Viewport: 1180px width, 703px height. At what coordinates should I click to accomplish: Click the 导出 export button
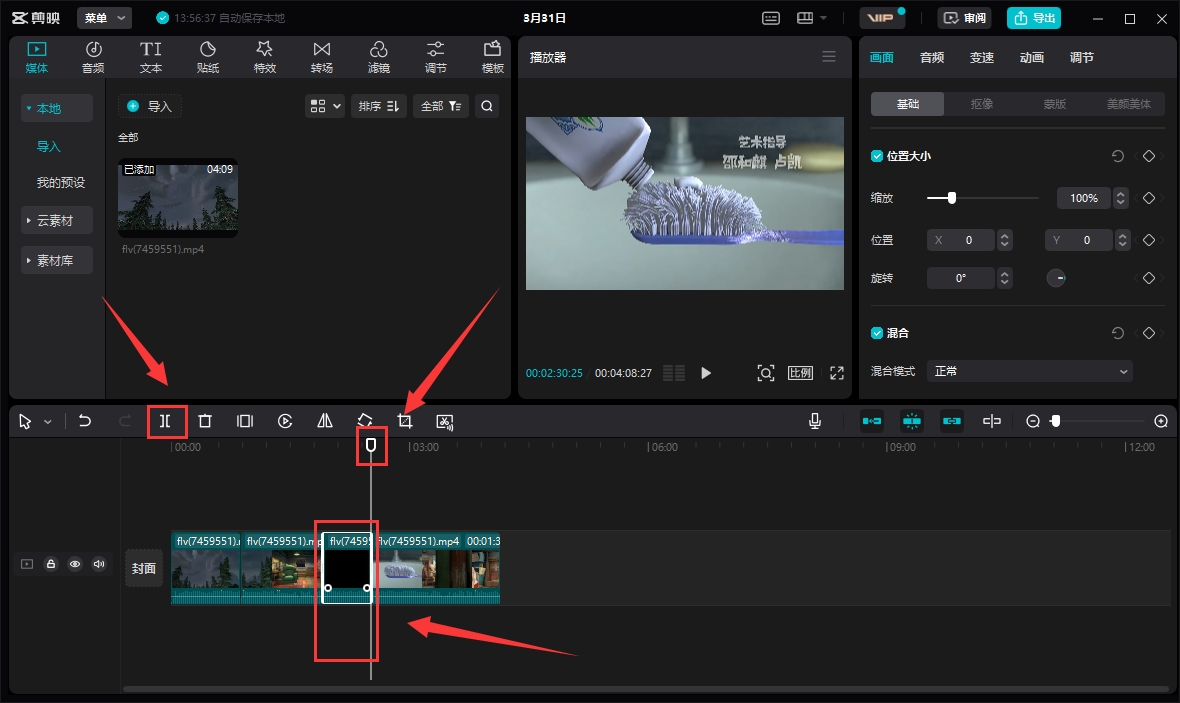pos(1033,17)
